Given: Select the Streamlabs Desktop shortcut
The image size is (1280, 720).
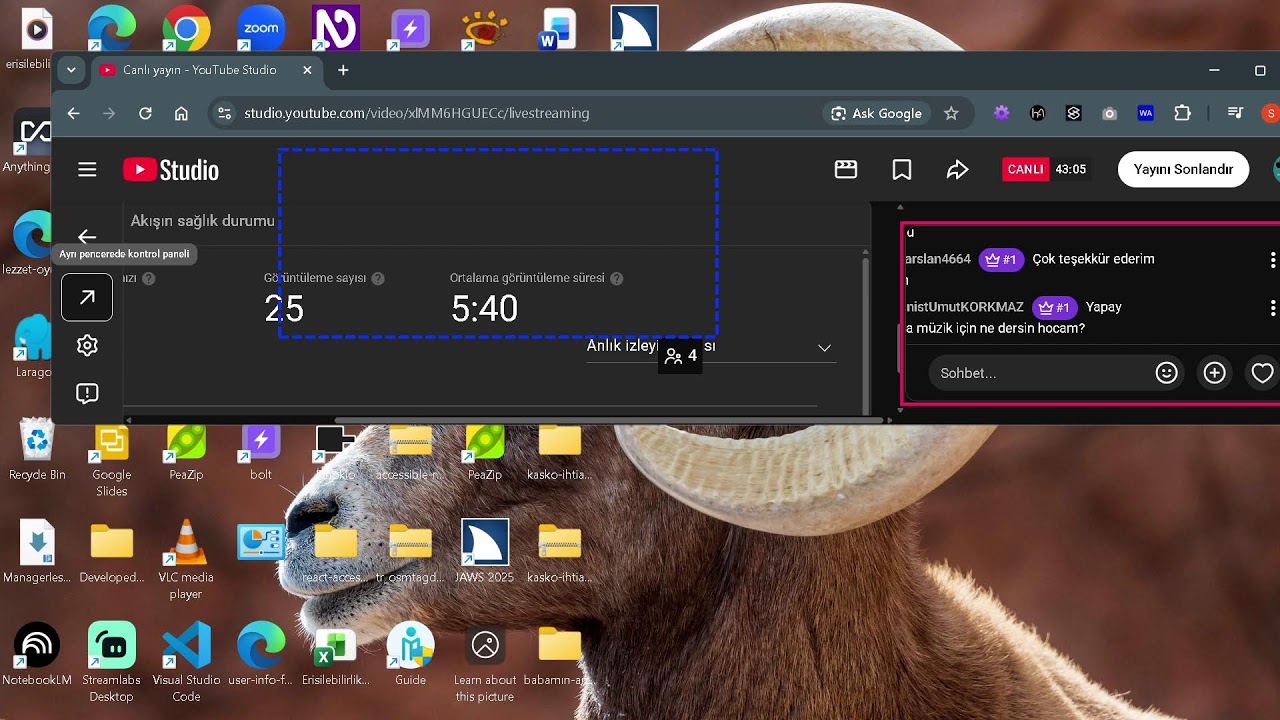Looking at the screenshot, I should pos(112,662).
